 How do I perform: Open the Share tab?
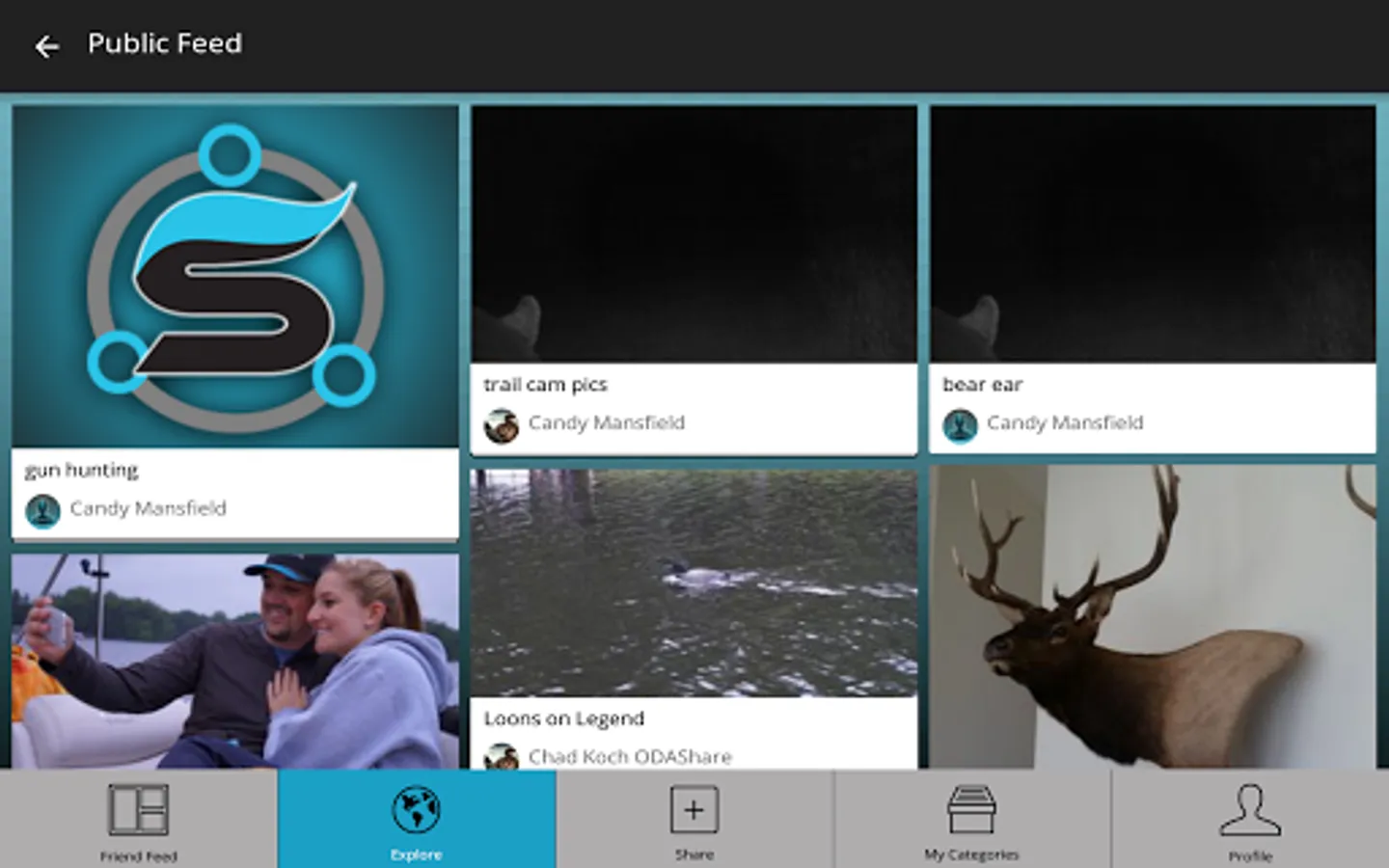[694, 819]
